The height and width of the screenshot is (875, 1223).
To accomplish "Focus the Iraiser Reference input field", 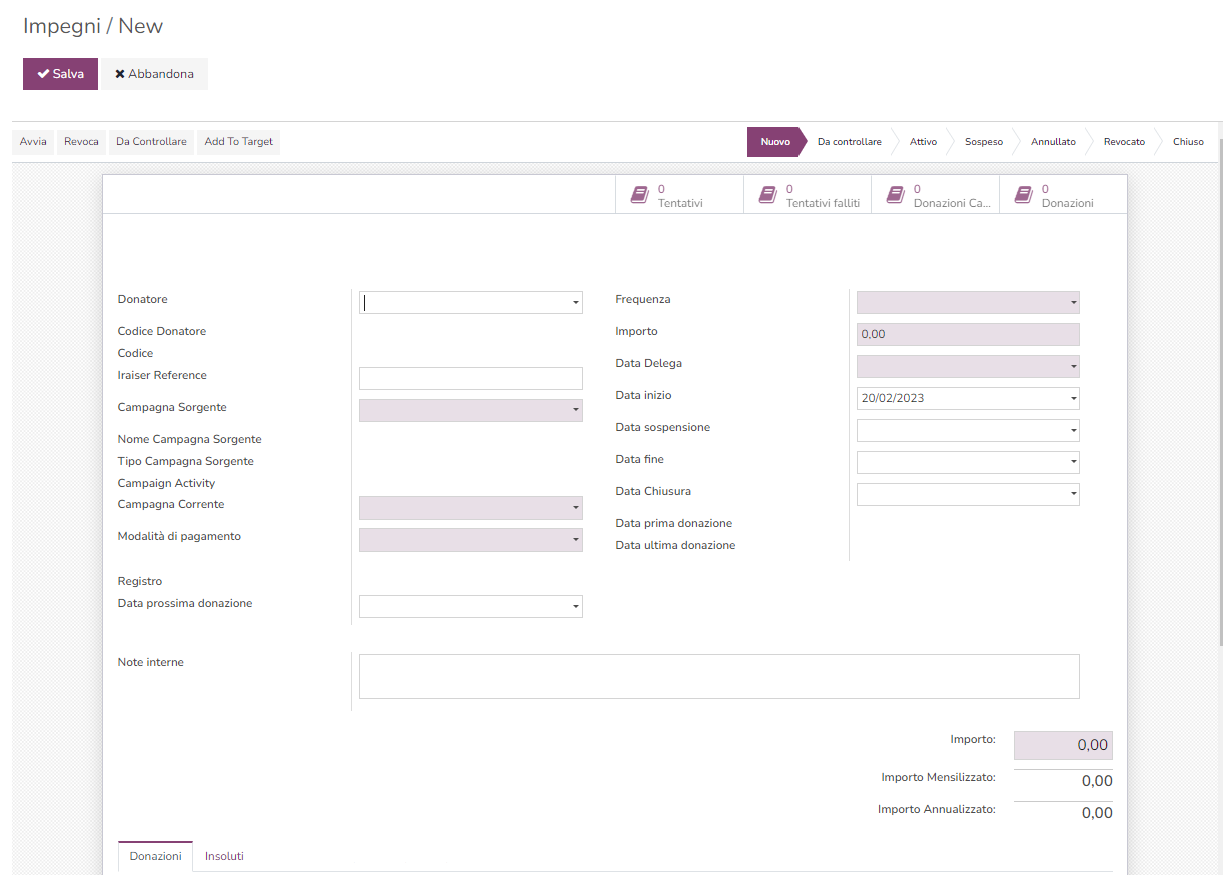I will [x=470, y=378].
